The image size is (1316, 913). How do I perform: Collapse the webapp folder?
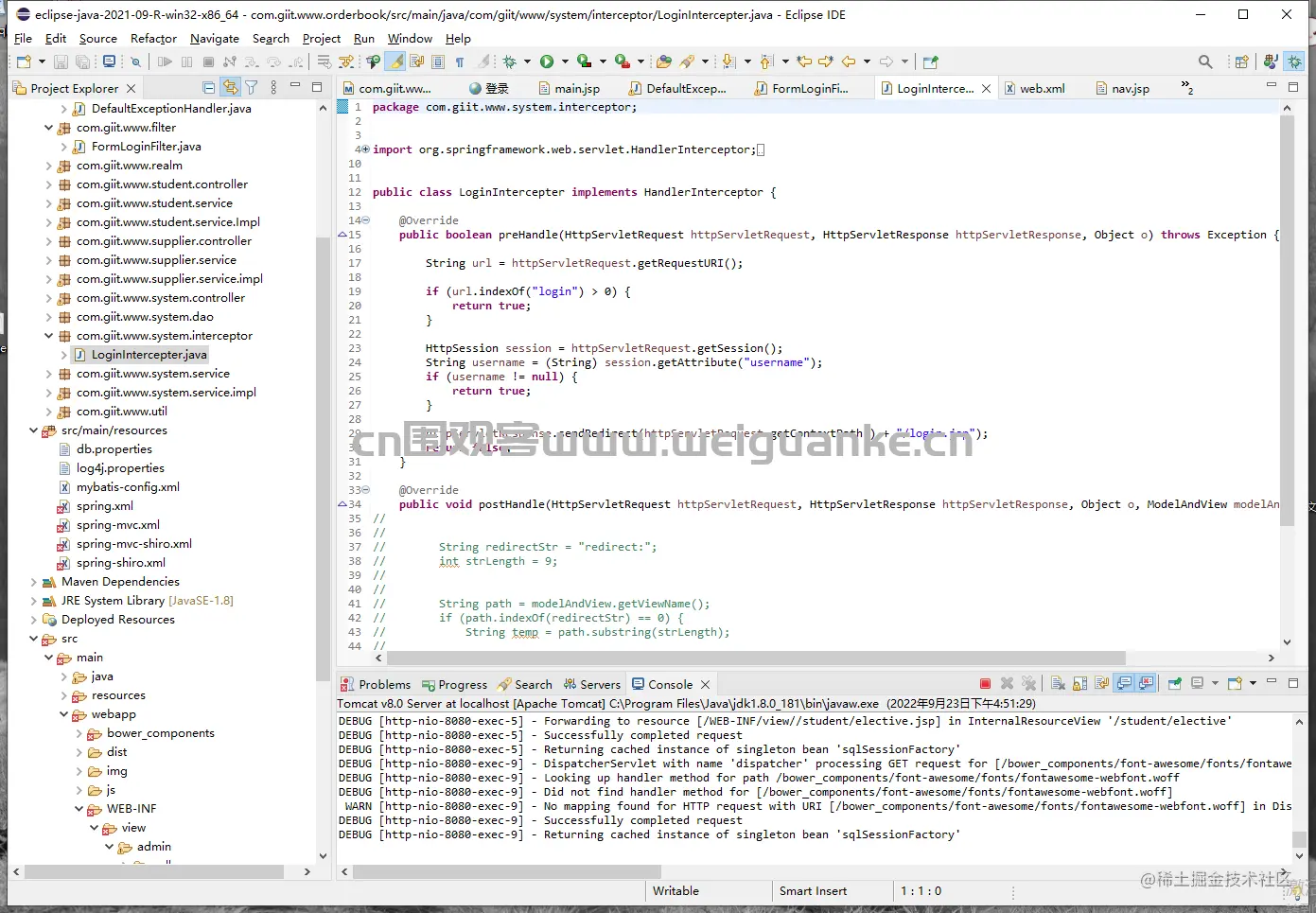click(x=63, y=714)
